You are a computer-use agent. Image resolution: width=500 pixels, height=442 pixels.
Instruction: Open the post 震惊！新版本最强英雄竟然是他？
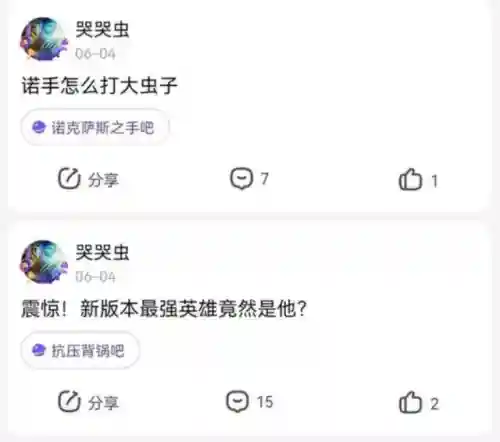[x=164, y=309]
